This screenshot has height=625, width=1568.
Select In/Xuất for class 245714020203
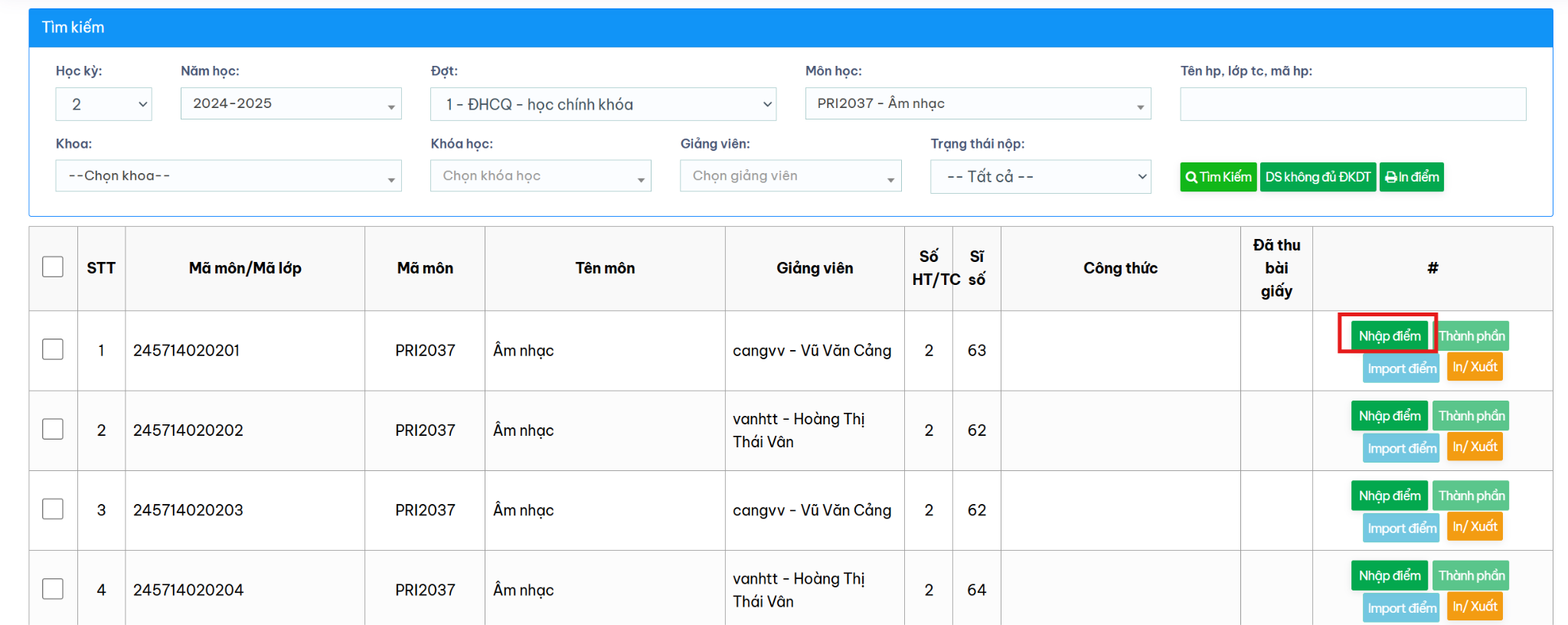(1475, 526)
